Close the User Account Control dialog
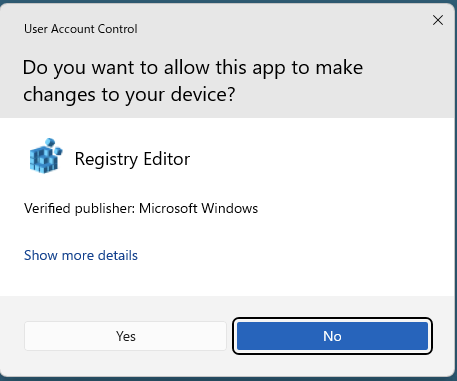Viewport: 457px width, 381px height. coord(438,20)
